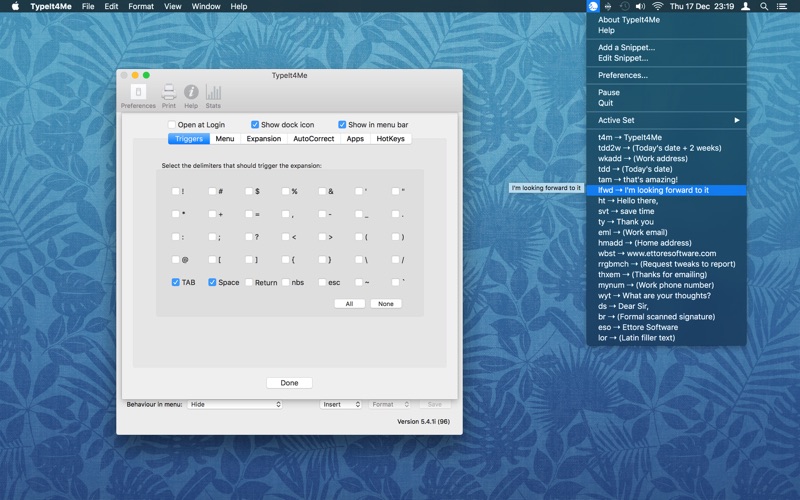Click the All delimiters button

pyautogui.click(x=349, y=304)
